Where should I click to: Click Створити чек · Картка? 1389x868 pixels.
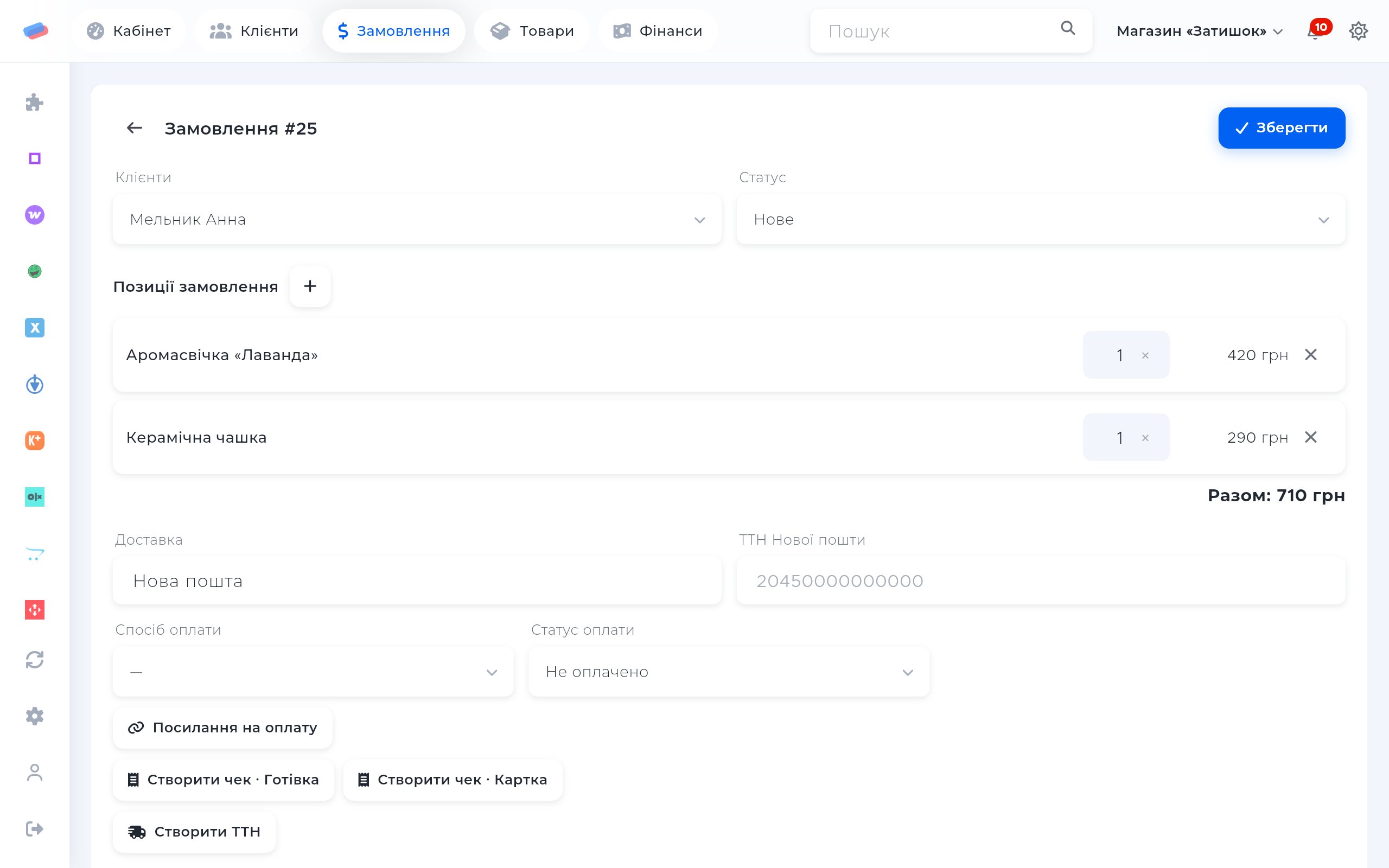click(x=453, y=780)
